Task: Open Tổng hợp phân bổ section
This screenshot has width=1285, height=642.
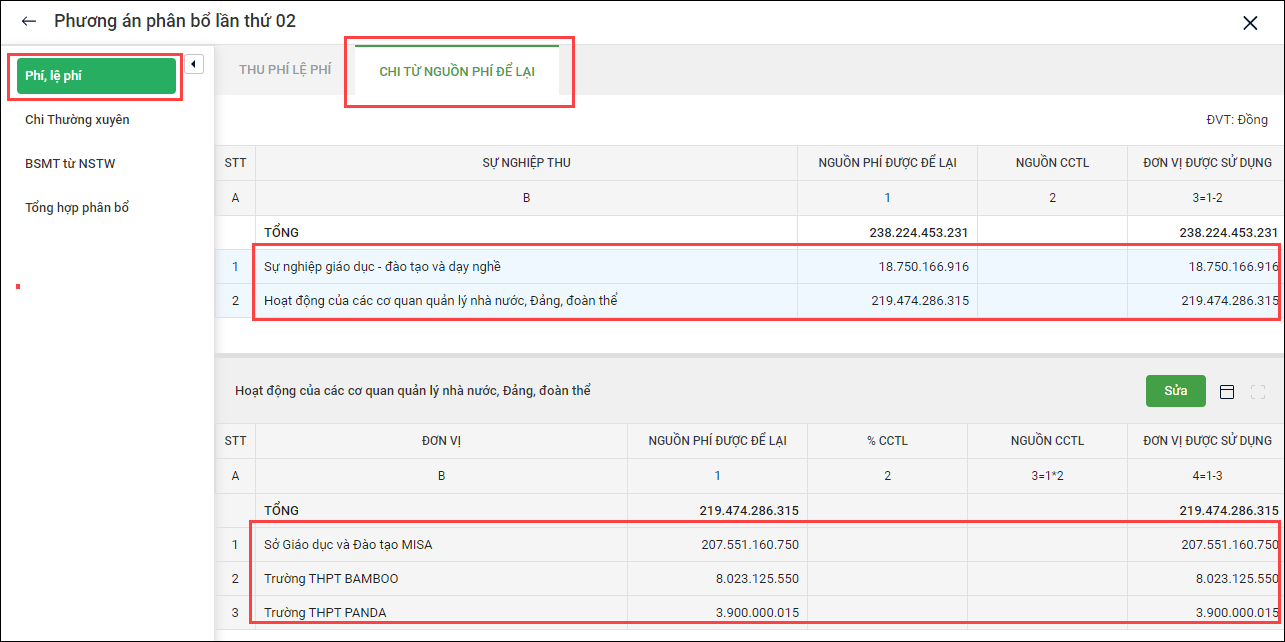Action: [x=77, y=208]
